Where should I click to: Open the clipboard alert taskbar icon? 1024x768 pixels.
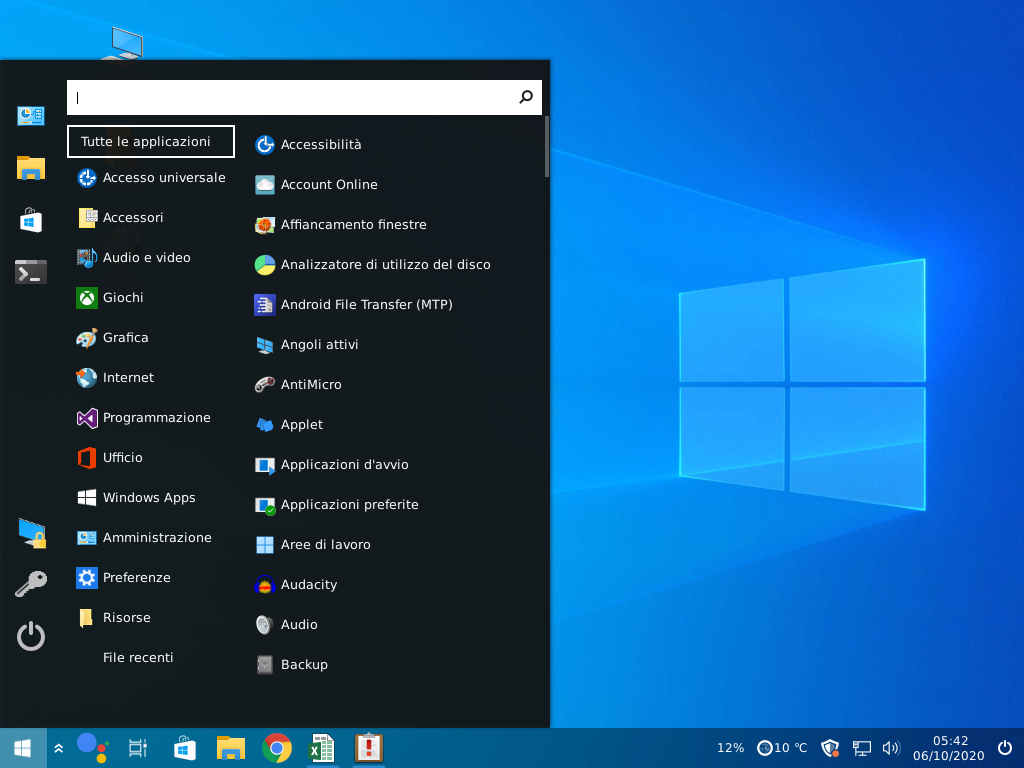click(368, 748)
